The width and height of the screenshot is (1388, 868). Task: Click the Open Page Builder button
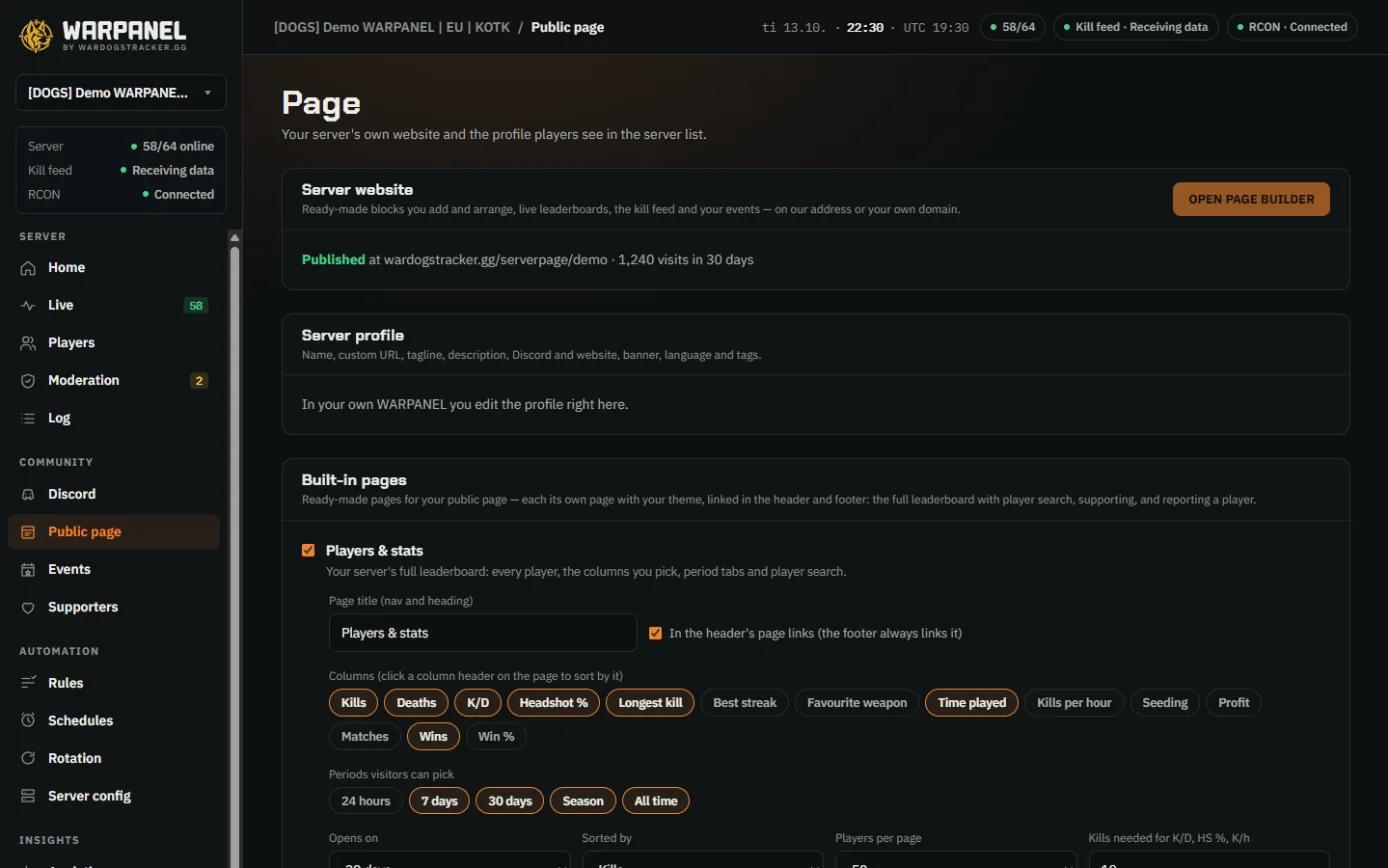[1251, 199]
